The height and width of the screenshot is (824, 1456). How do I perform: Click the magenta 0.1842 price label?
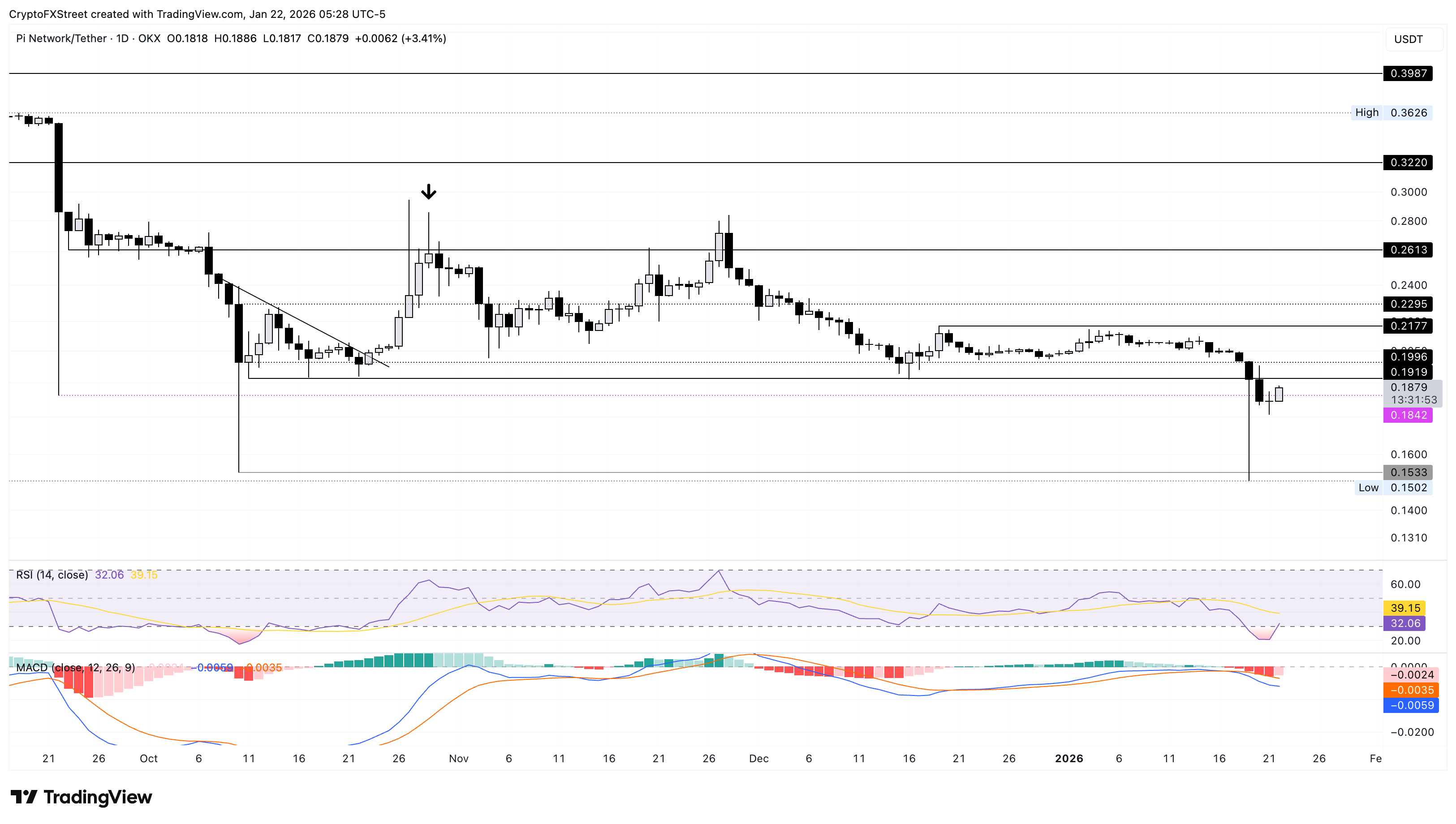point(1407,415)
